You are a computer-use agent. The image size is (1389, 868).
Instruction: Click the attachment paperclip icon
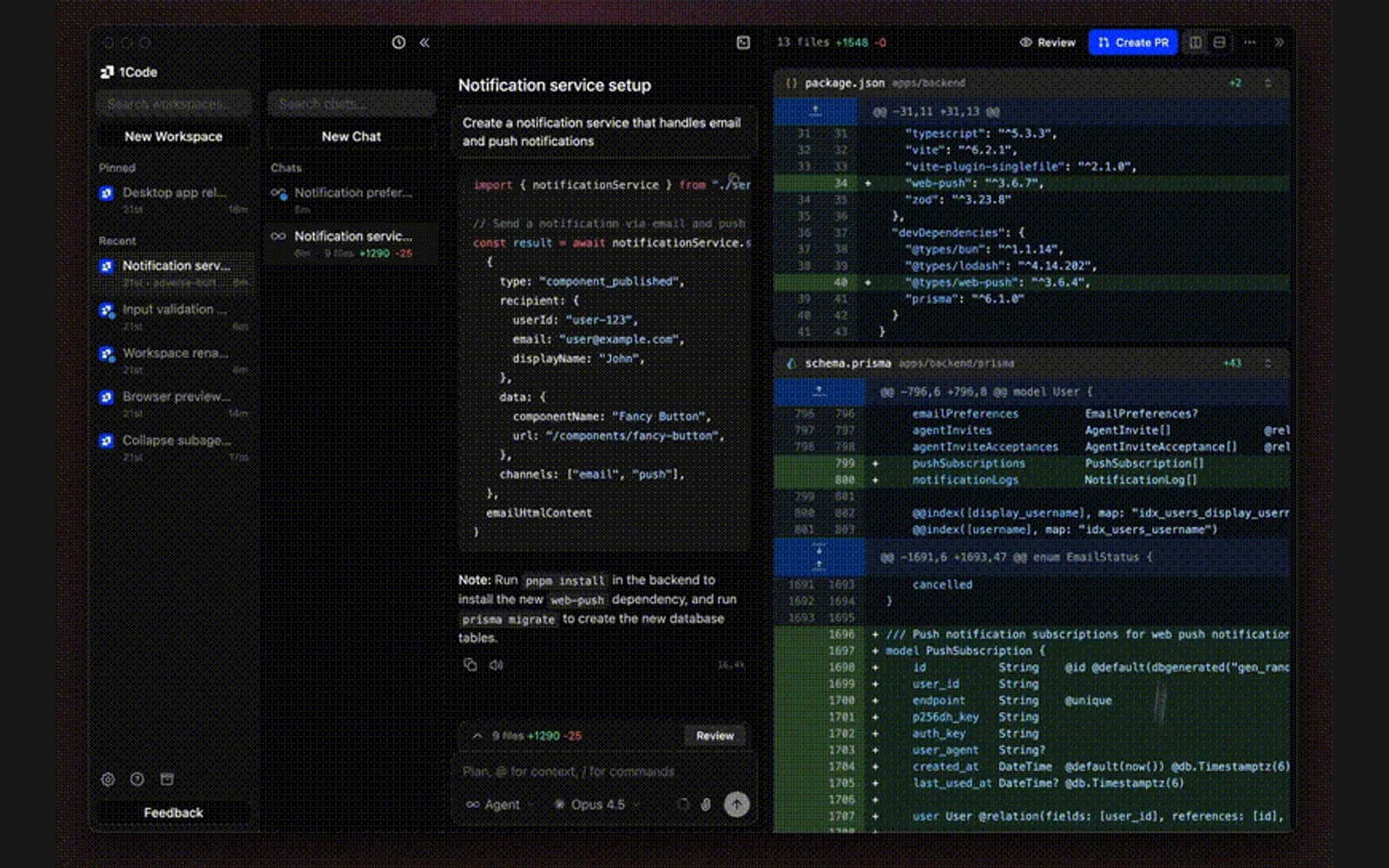(706, 805)
